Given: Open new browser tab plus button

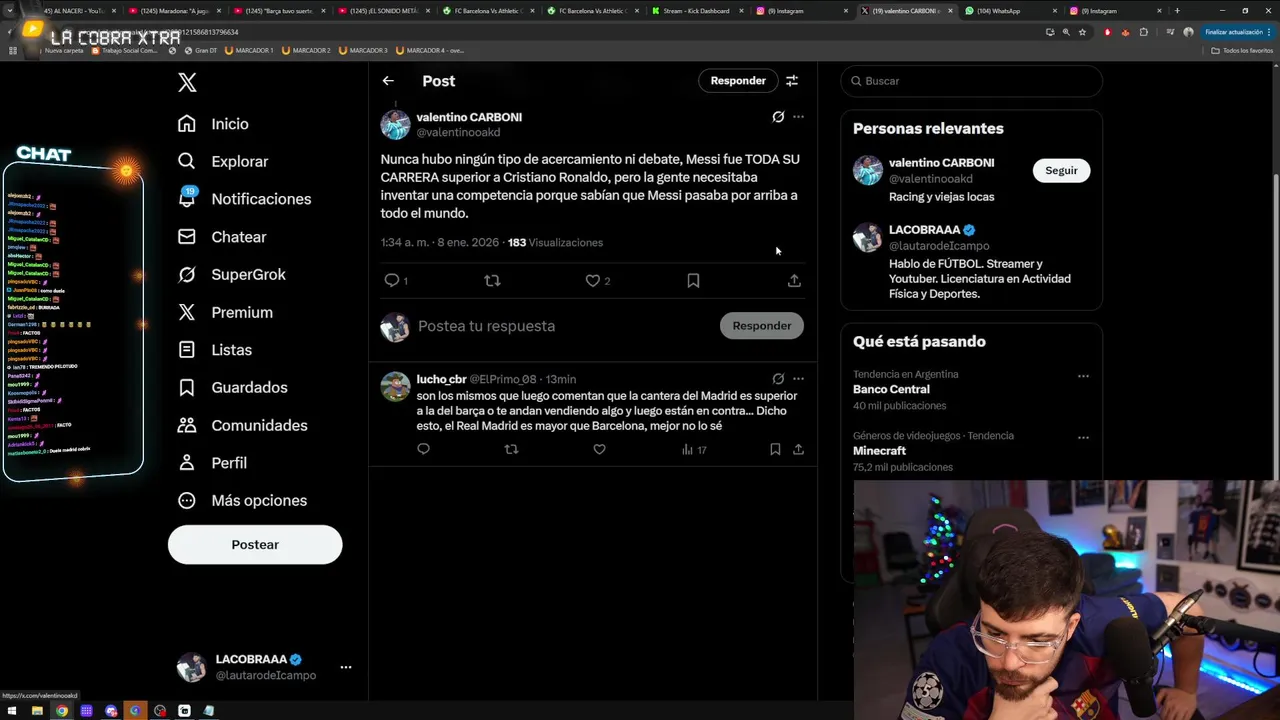Looking at the screenshot, I should click(1177, 11).
